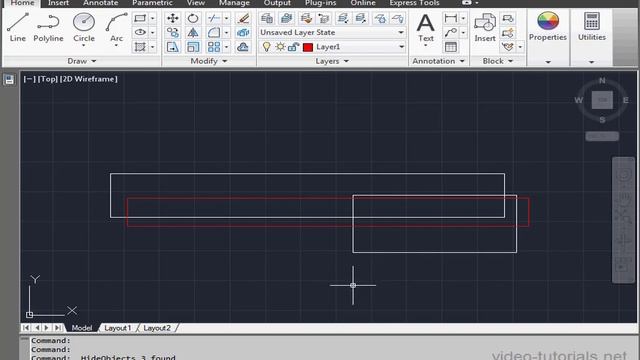Toggle Layer1 freeze sun icon

coord(280,47)
